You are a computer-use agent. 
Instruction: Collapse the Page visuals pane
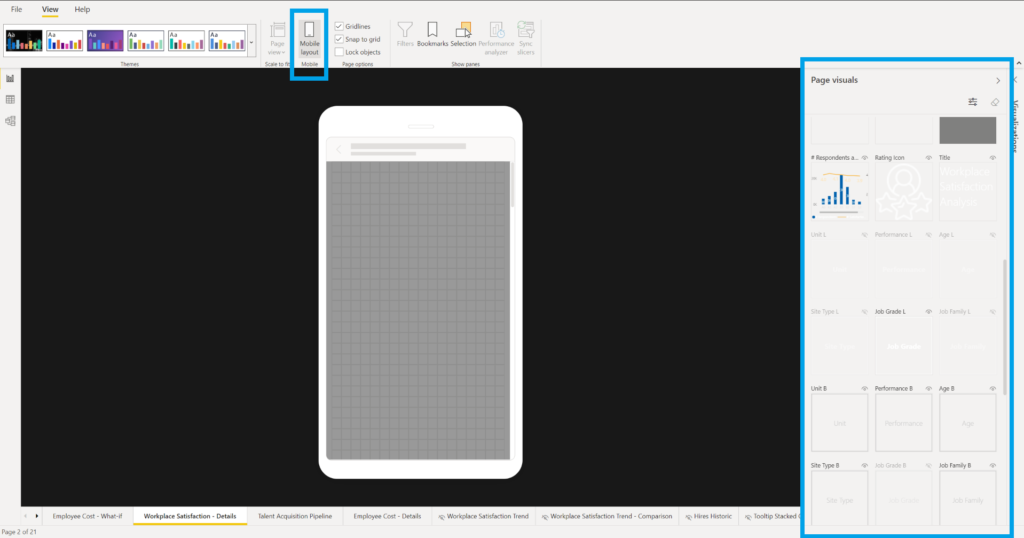(x=997, y=80)
